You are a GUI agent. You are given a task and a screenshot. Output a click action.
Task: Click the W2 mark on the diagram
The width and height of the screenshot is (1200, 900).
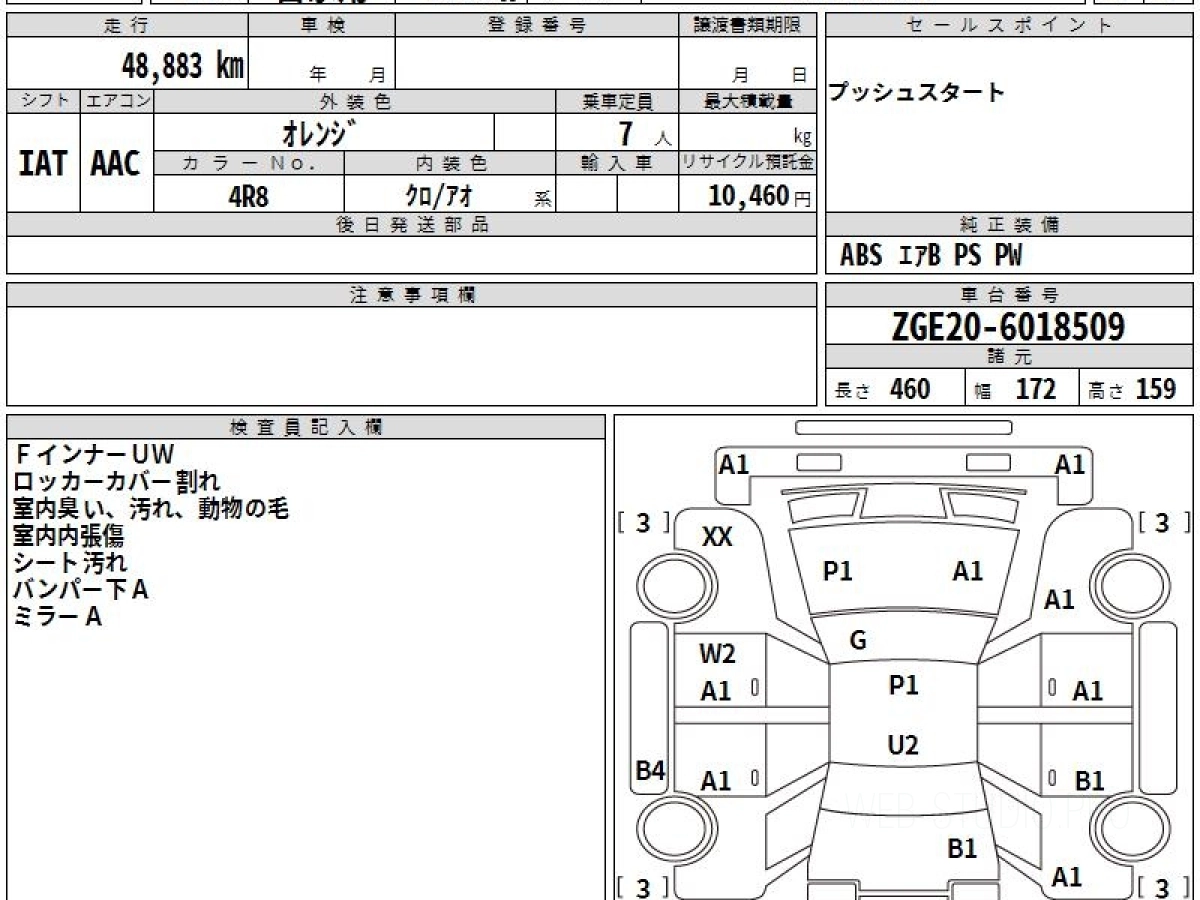pyautogui.click(x=717, y=655)
